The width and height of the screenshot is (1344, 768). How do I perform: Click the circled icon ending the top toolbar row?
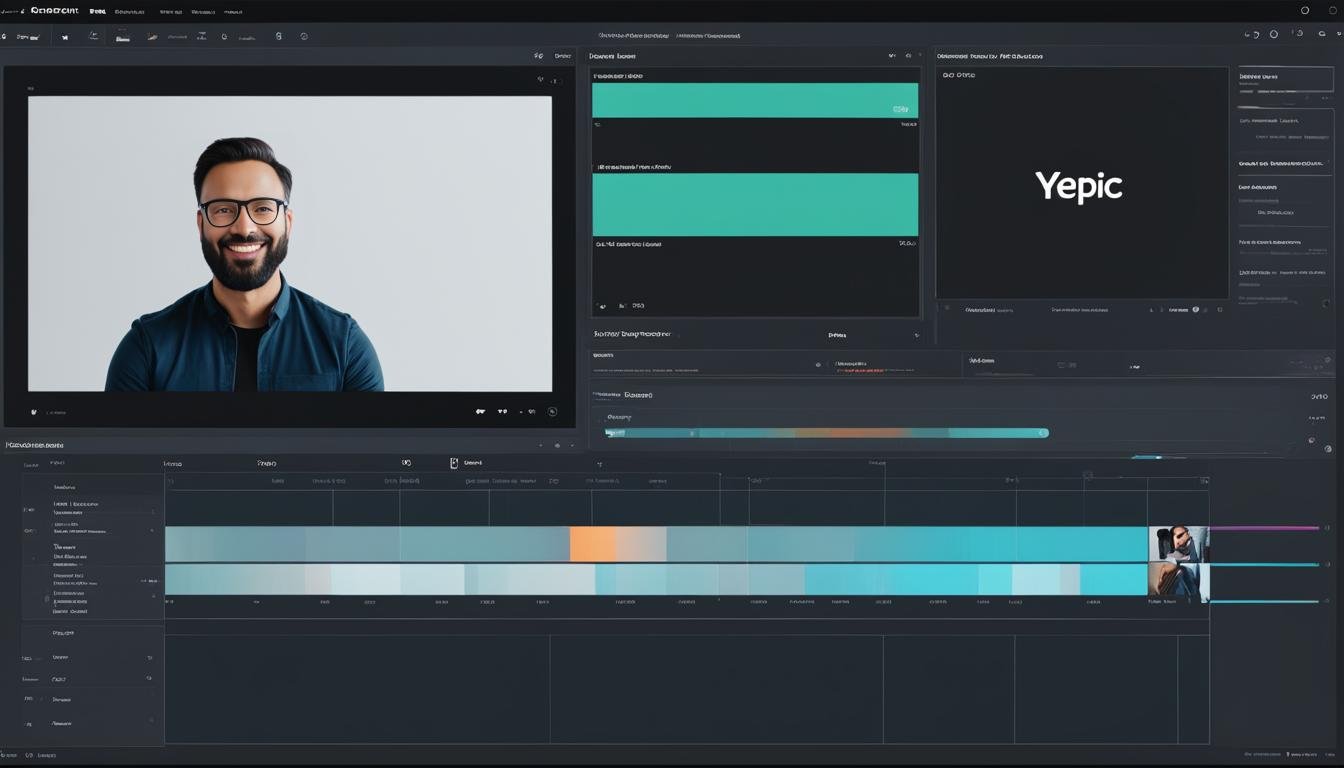[x=304, y=36]
